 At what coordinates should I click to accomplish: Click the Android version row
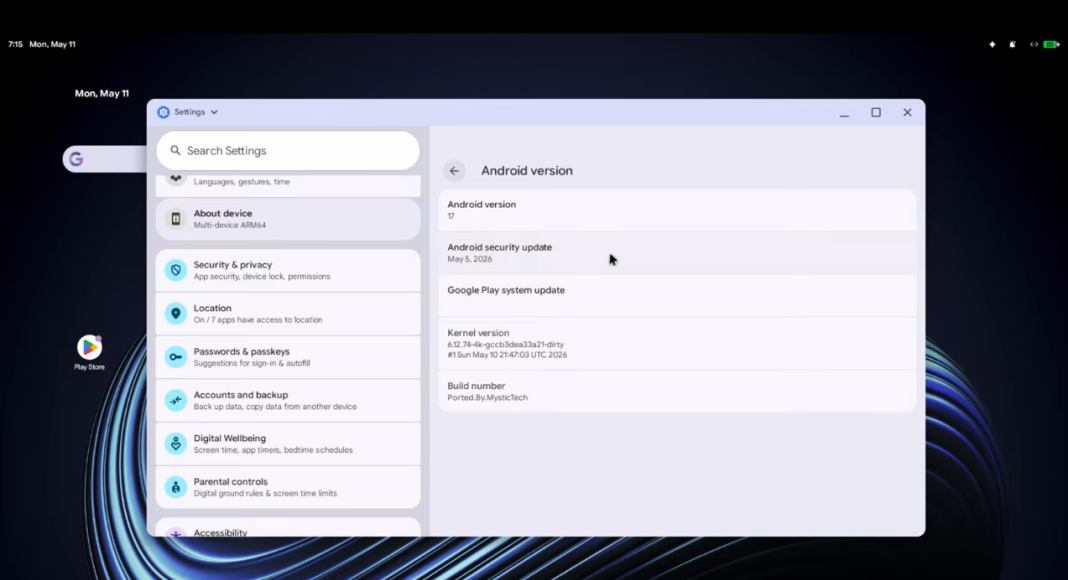coord(677,210)
